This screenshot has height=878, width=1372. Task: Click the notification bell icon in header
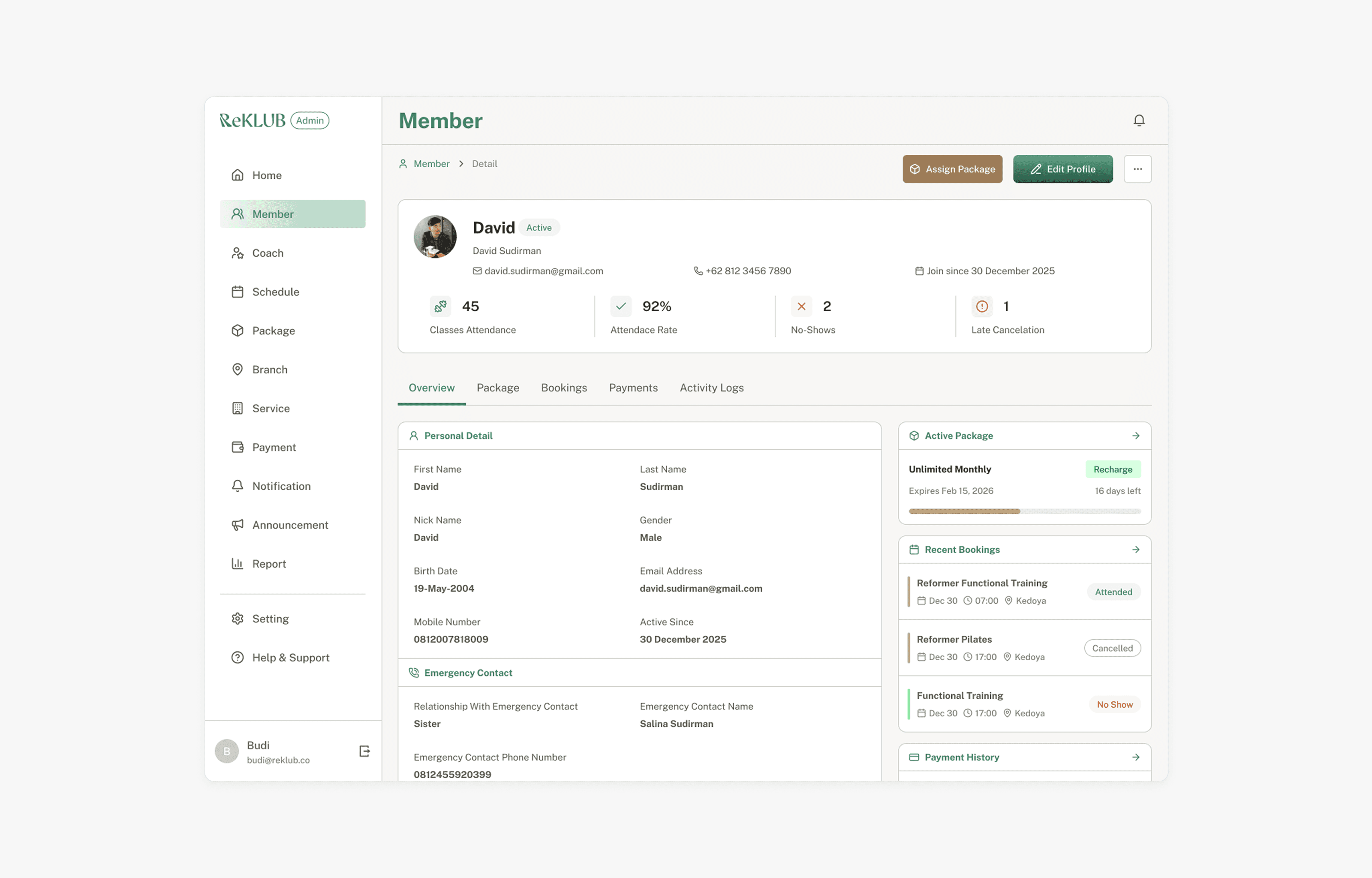click(x=1138, y=120)
